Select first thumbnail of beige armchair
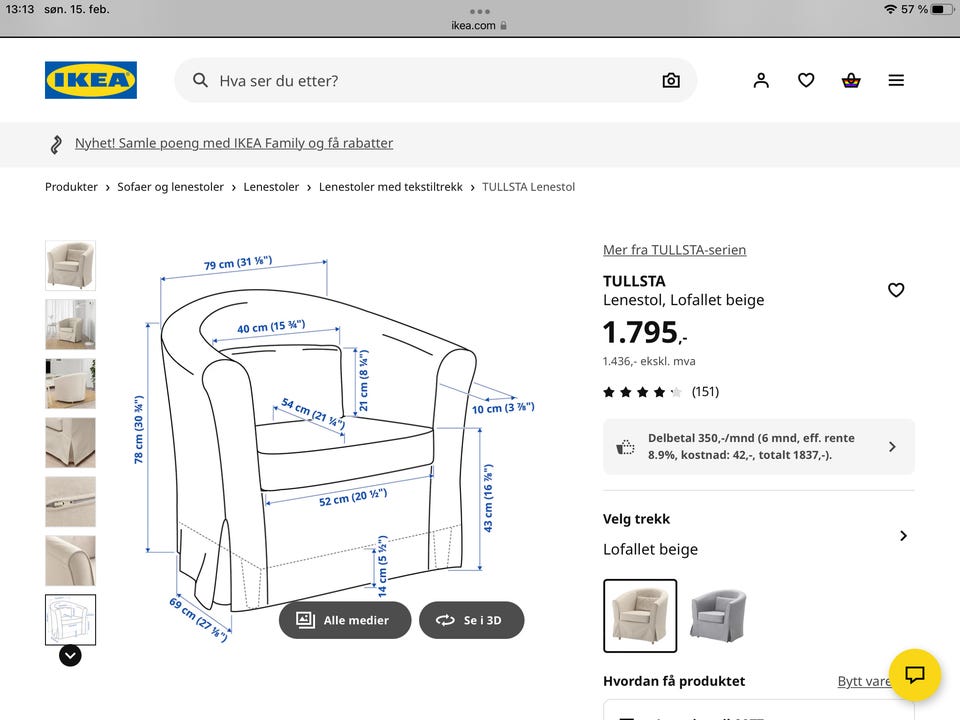 pos(70,265)
